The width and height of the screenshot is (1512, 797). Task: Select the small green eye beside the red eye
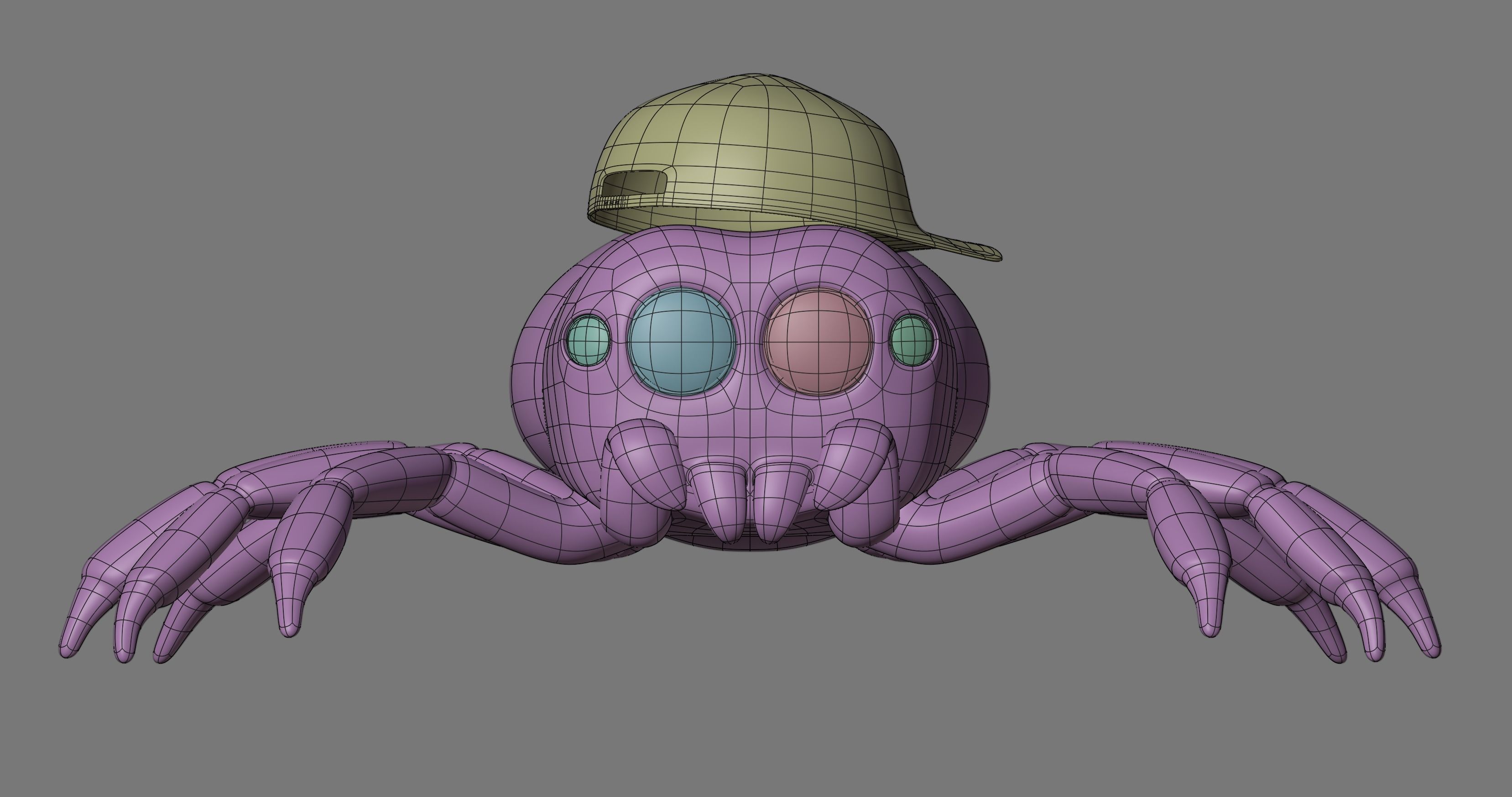[911, 340]
